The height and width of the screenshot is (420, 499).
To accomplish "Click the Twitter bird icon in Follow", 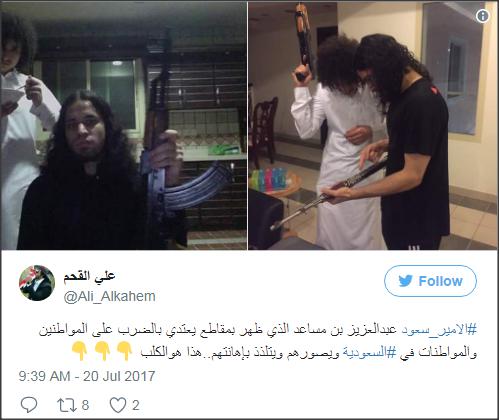I will [406, 281].
